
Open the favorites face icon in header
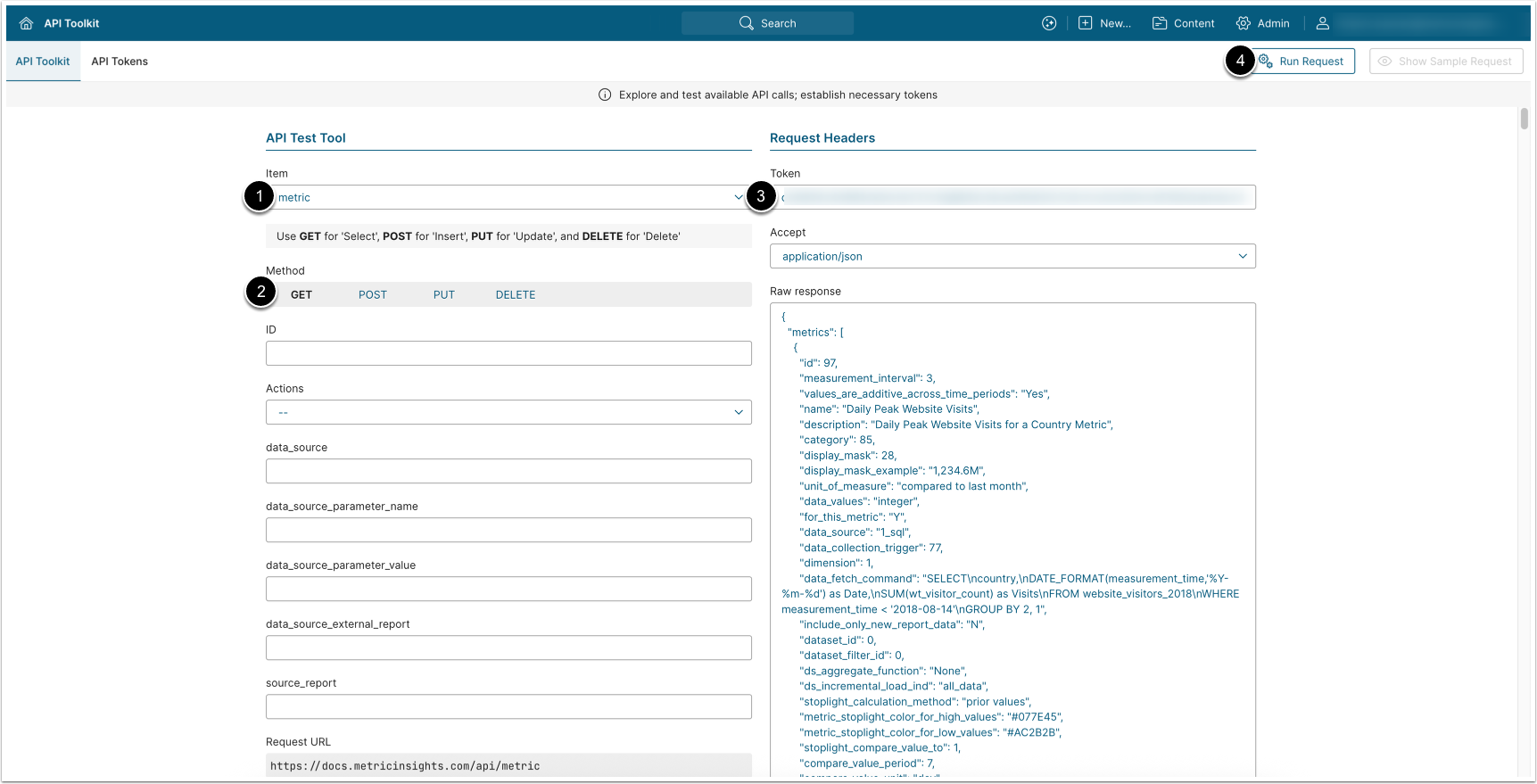(x=1049, y=23)
